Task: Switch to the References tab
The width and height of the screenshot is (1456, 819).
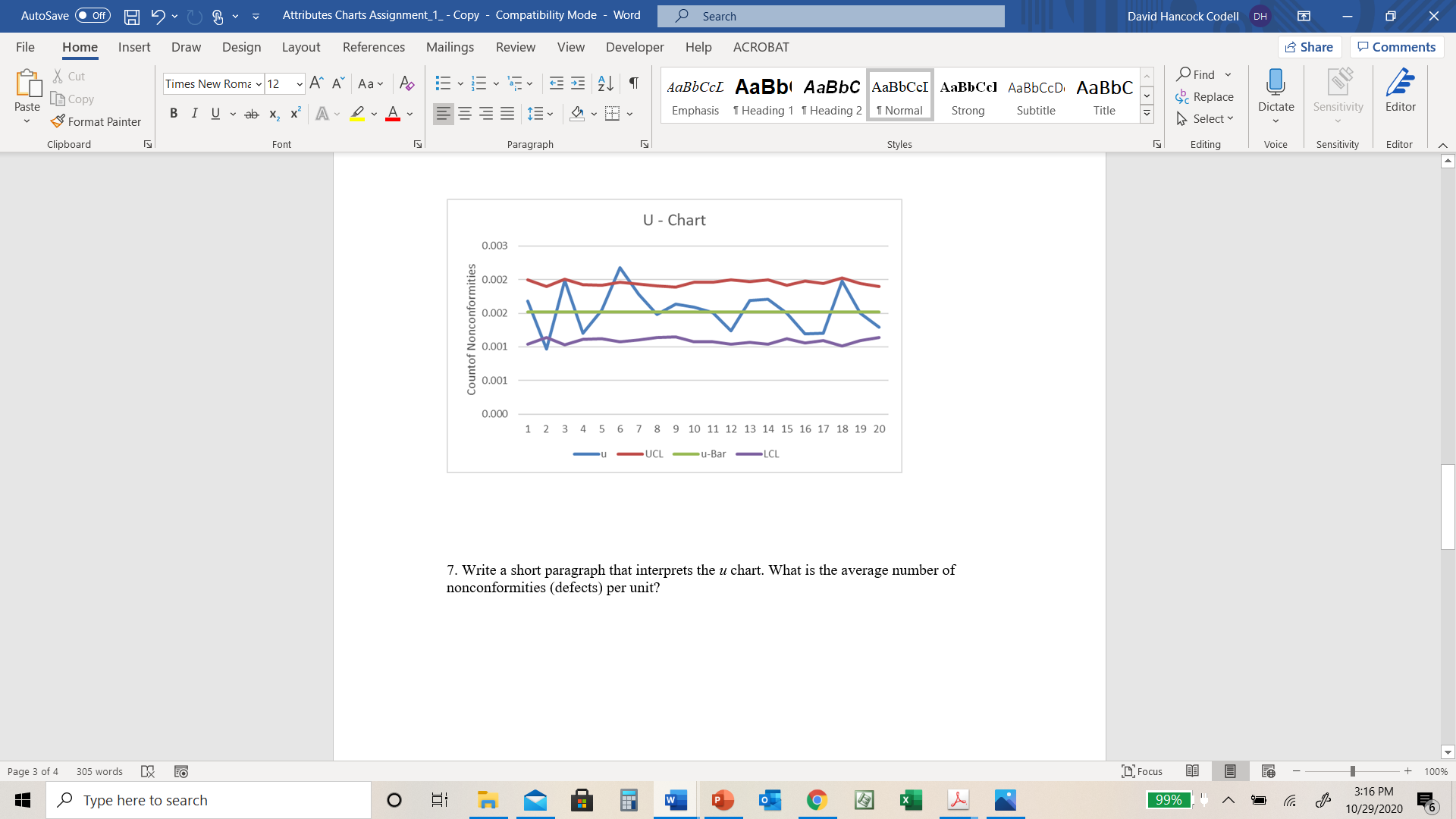Action: point(373,47)
